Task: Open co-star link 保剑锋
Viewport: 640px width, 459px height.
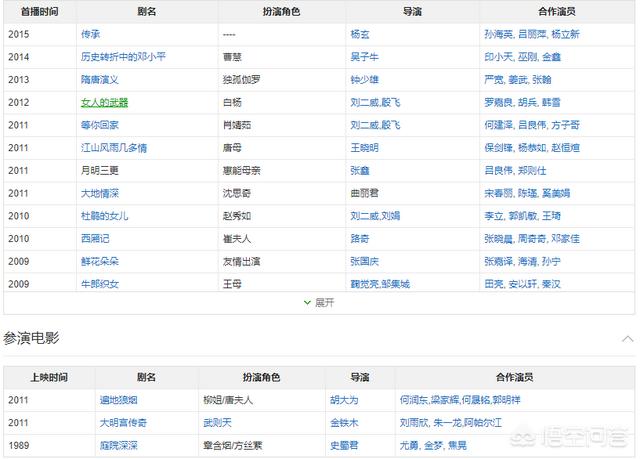Action: coord(498,148)
